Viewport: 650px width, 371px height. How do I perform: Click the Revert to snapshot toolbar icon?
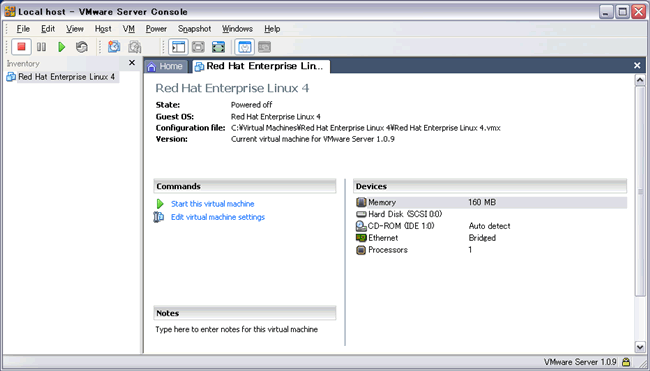[134, 47]
